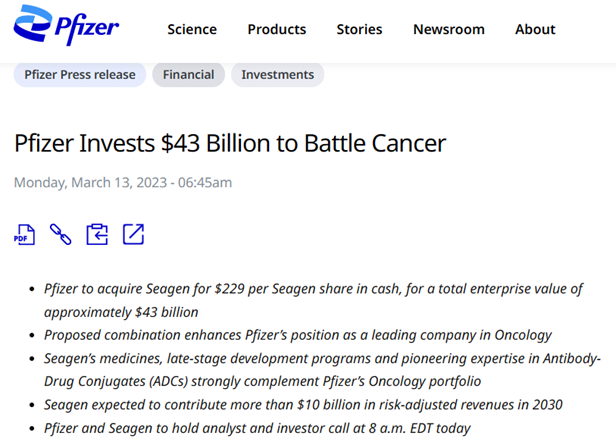Screen dimensions: 616x442
Task: Click the bullet about acquiring Seagen for $229
Action: pyautogui.click(x=314, y=300)
